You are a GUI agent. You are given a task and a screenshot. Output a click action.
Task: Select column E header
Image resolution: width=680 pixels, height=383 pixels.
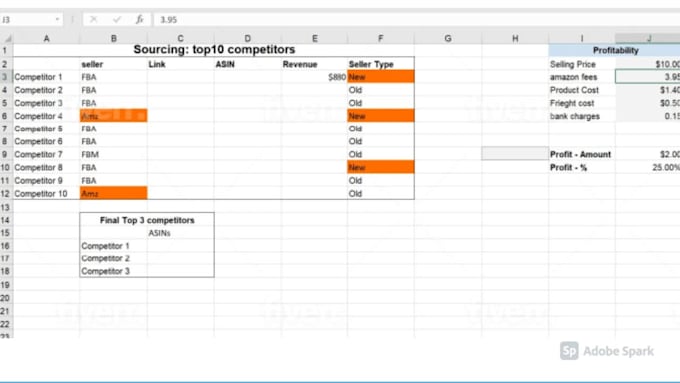pyautogui.click(x=314, y=39)
